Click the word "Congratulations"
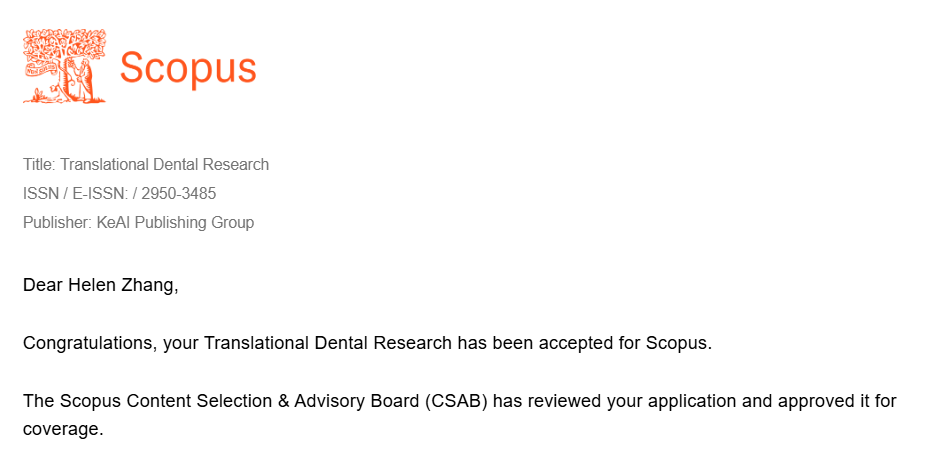 [88, 344]
